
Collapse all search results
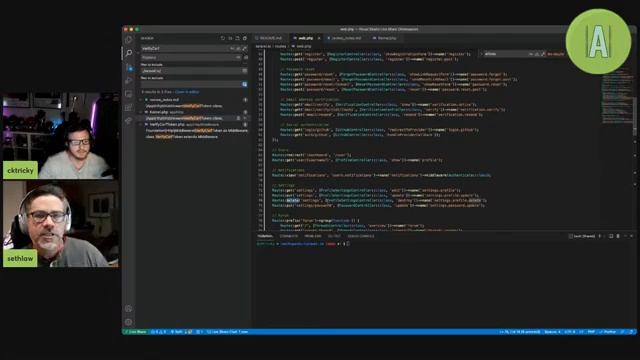[x=244, y=38]
